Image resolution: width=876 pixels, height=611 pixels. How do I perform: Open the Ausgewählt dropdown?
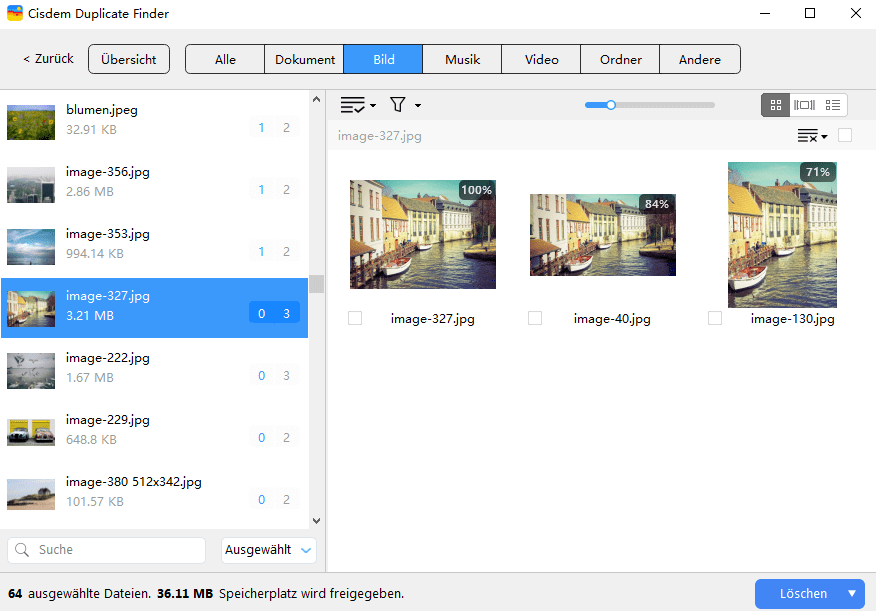tap(268, 550)
